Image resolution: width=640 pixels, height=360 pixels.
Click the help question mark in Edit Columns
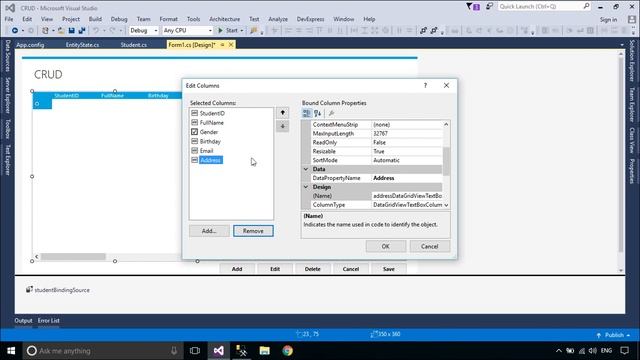point(425,85)
